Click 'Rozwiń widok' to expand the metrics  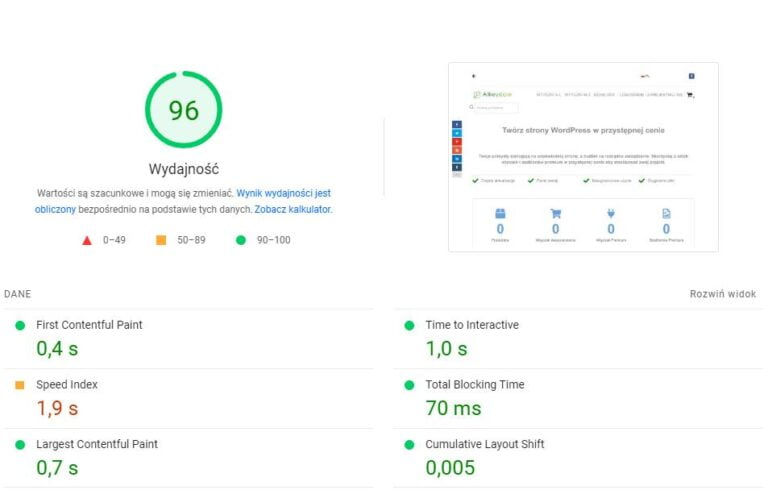pos(723,294)
